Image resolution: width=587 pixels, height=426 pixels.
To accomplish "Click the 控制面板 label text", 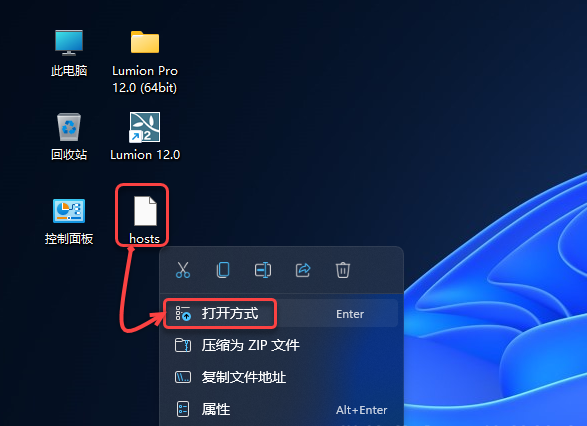I will click(69, 238).
